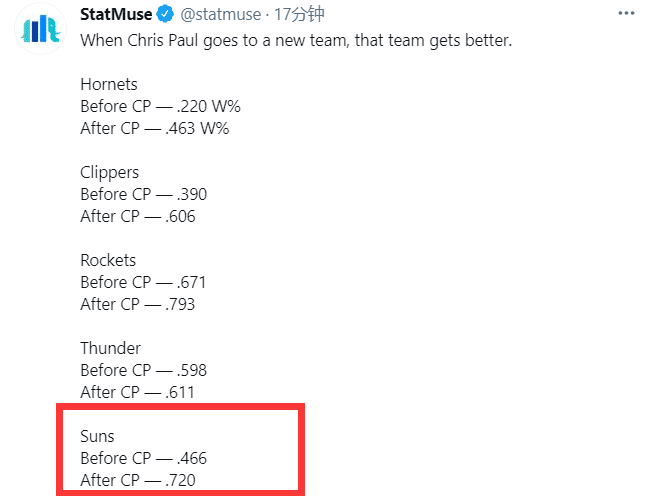The image size is (652, 496).
Task: Click the Suns team heading
Action: click(x=98, y=436)
